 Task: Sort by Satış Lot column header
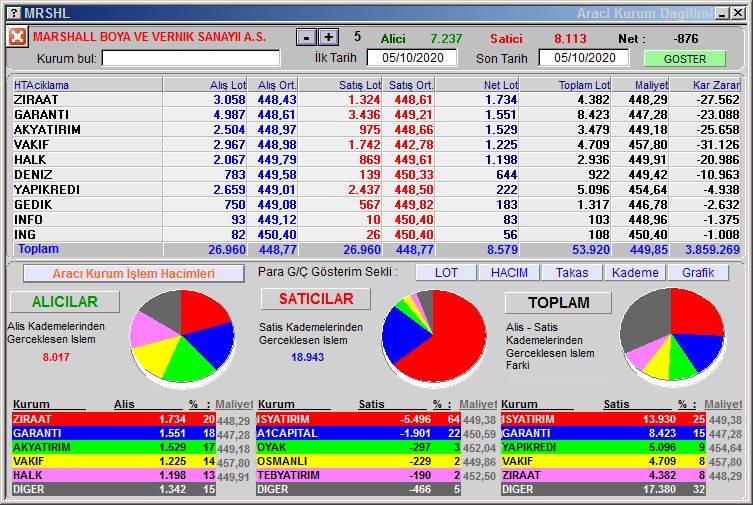pyautogui.click(x=340, y=85)
